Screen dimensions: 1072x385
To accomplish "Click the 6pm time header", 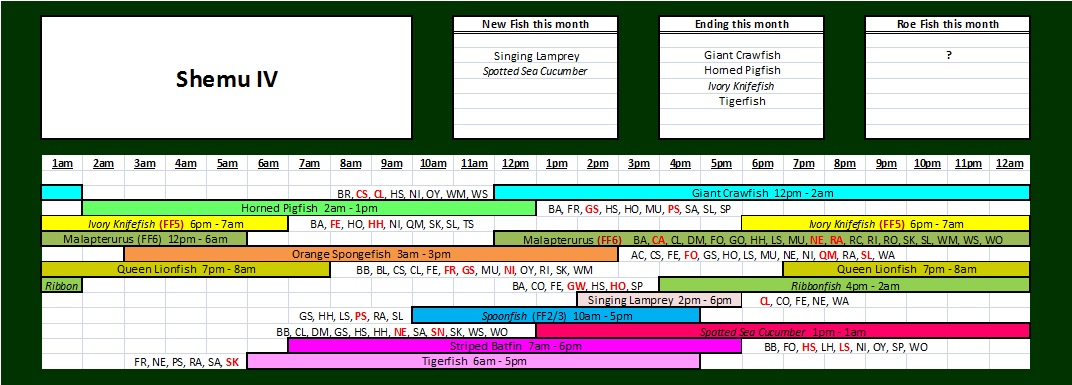I will pos(762,163).
